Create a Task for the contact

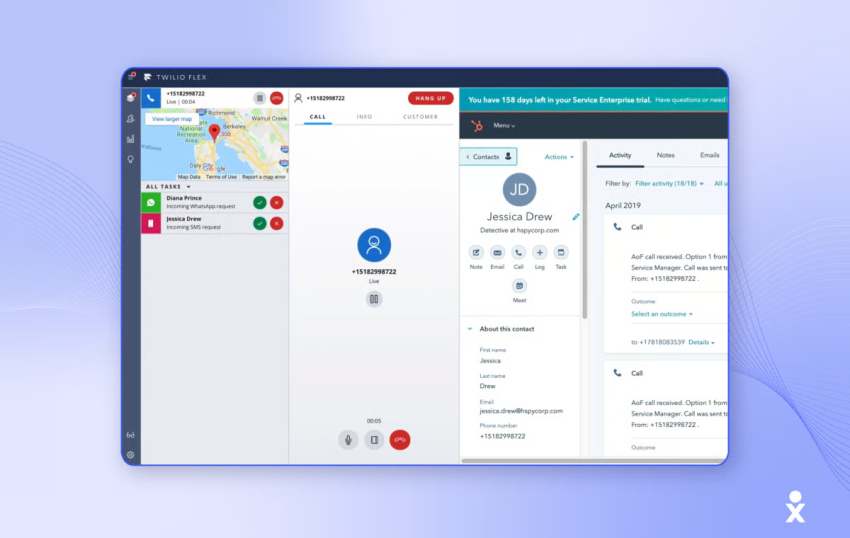[561, 253]
